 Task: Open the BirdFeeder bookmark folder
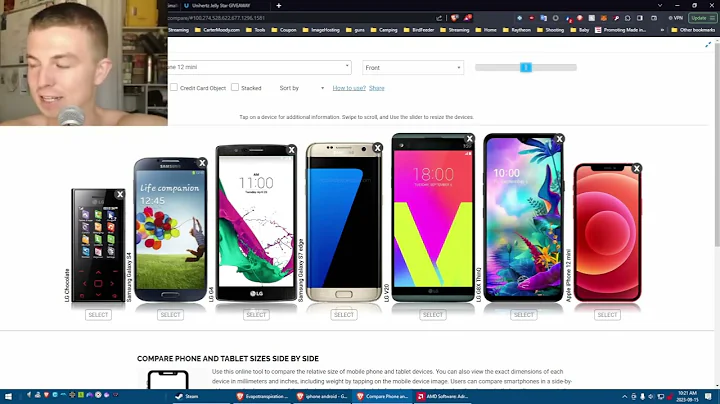418,30
